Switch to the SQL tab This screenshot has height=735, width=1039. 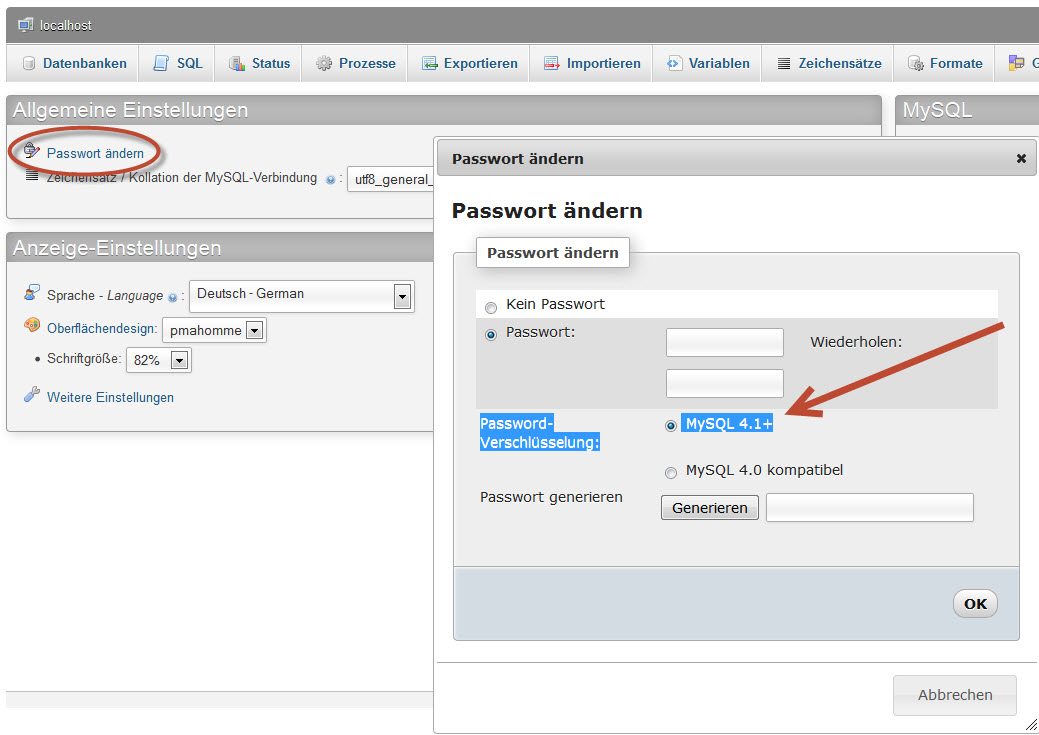pyautogui.click(x=177, y=63)
